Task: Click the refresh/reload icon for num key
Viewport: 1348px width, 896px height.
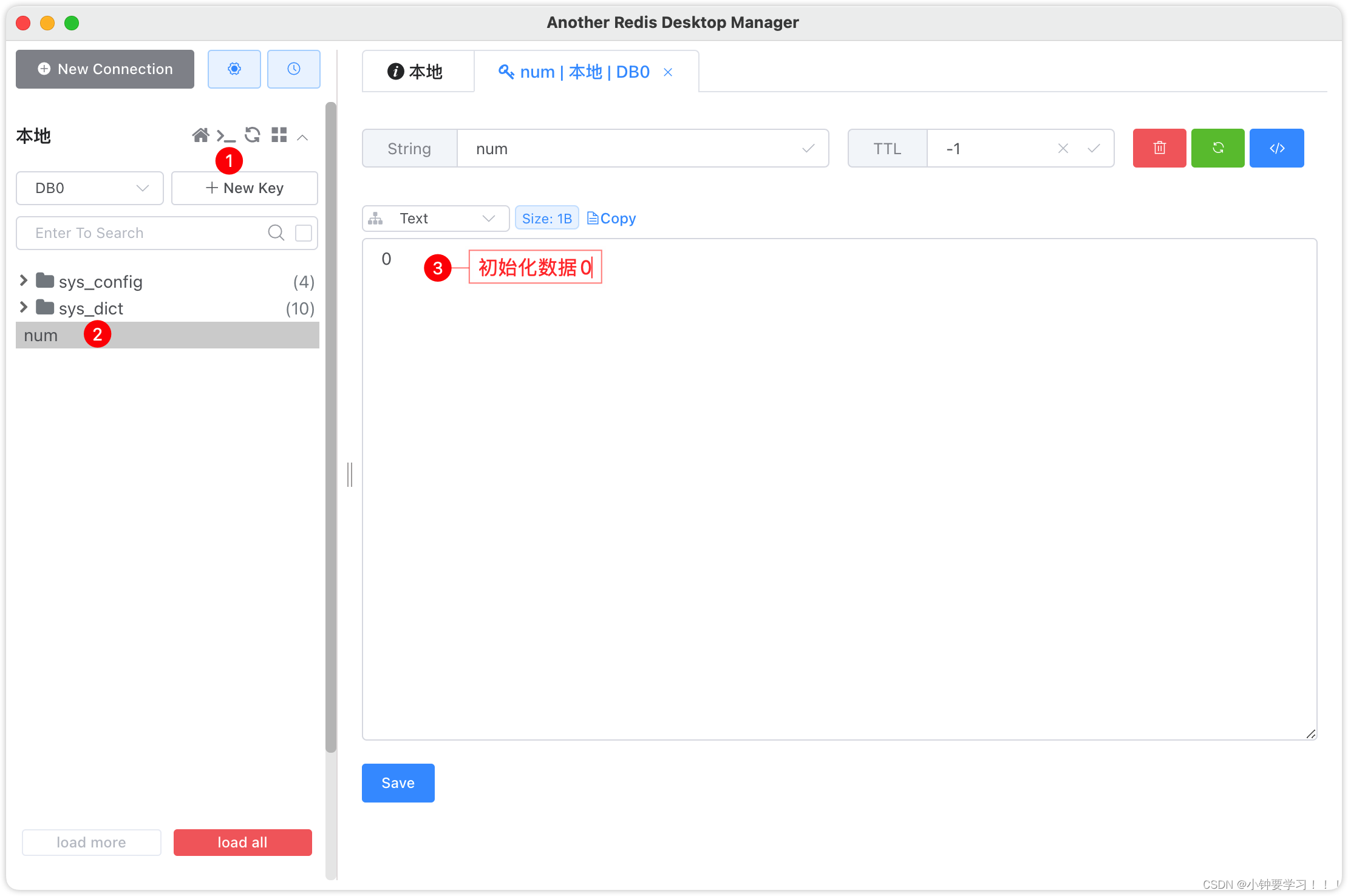Action: tap(1218, 148)
